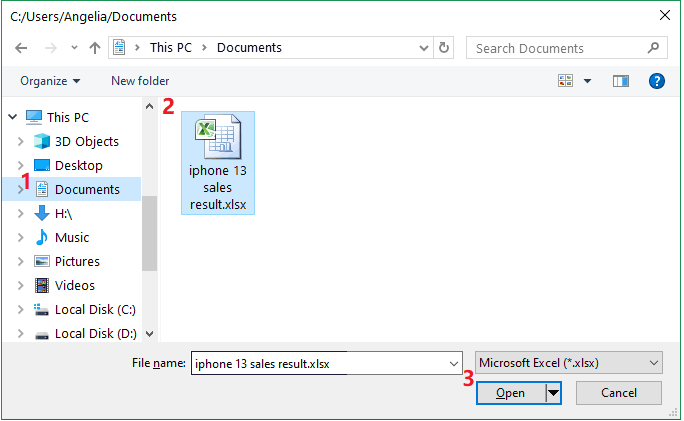This screenshot has width=684, height=421.
Task: Click the magnifier search icon
Action: 653,48
